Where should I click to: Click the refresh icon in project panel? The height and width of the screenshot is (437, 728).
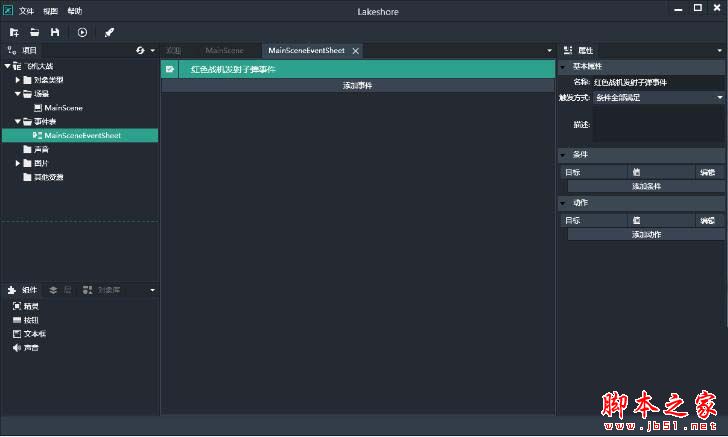[140, 50]
